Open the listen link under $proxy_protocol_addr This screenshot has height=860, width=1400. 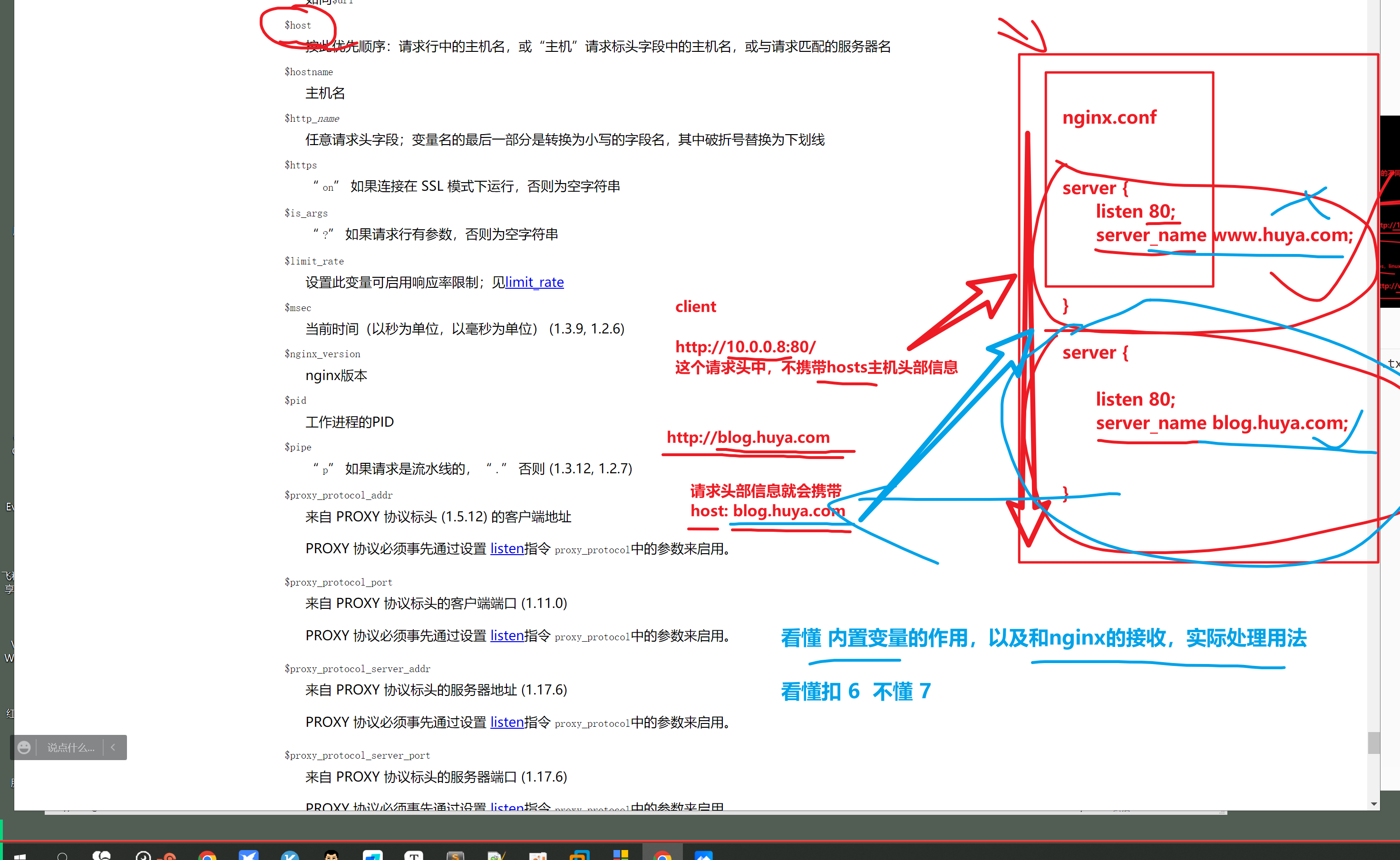[506, 548]
